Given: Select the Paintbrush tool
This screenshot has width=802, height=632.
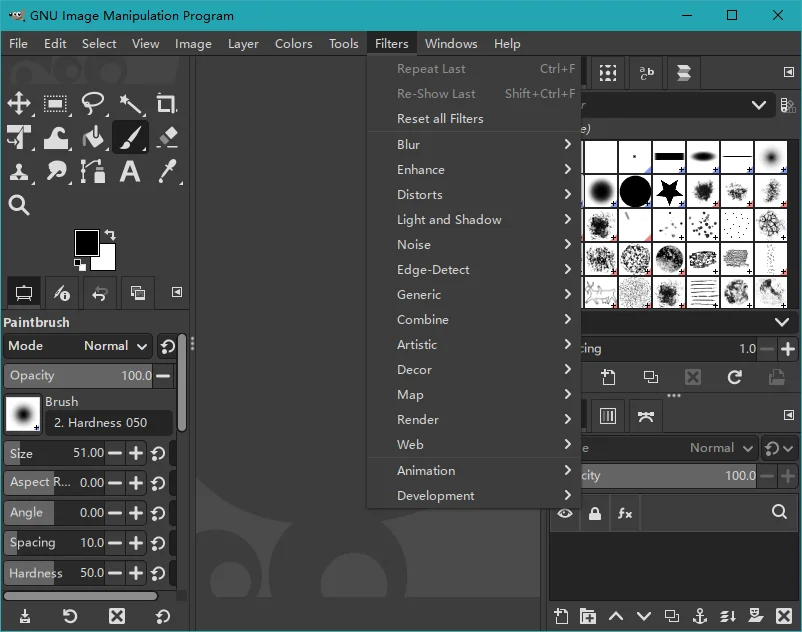Looking at the screenshot, I should point(130,137).
